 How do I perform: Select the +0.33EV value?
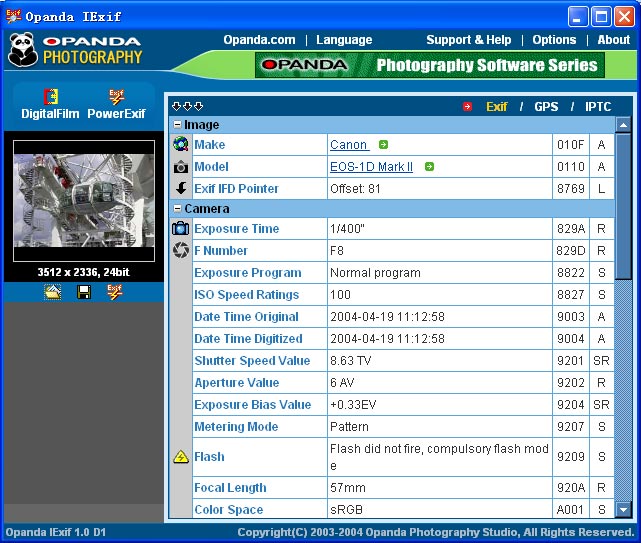tap(353, 405)
